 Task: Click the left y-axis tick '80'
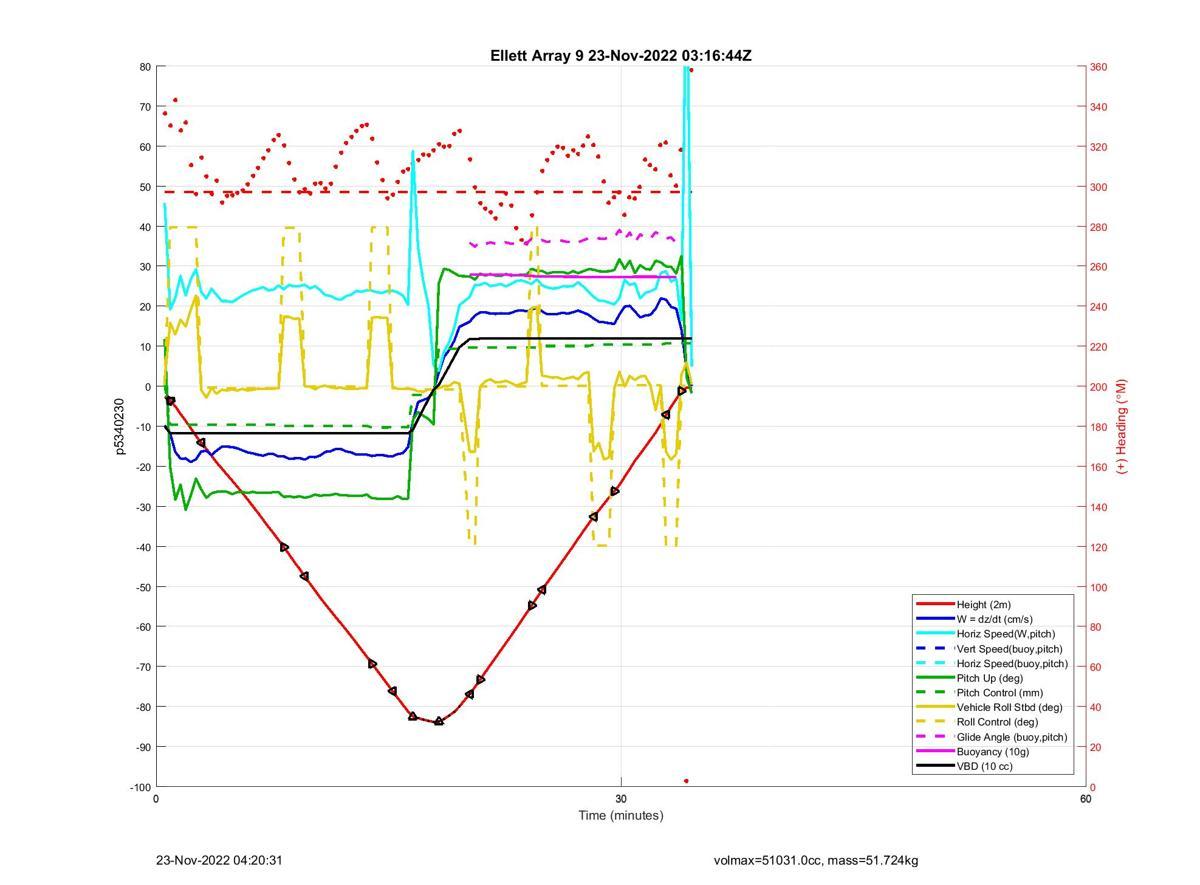point(145,67)
